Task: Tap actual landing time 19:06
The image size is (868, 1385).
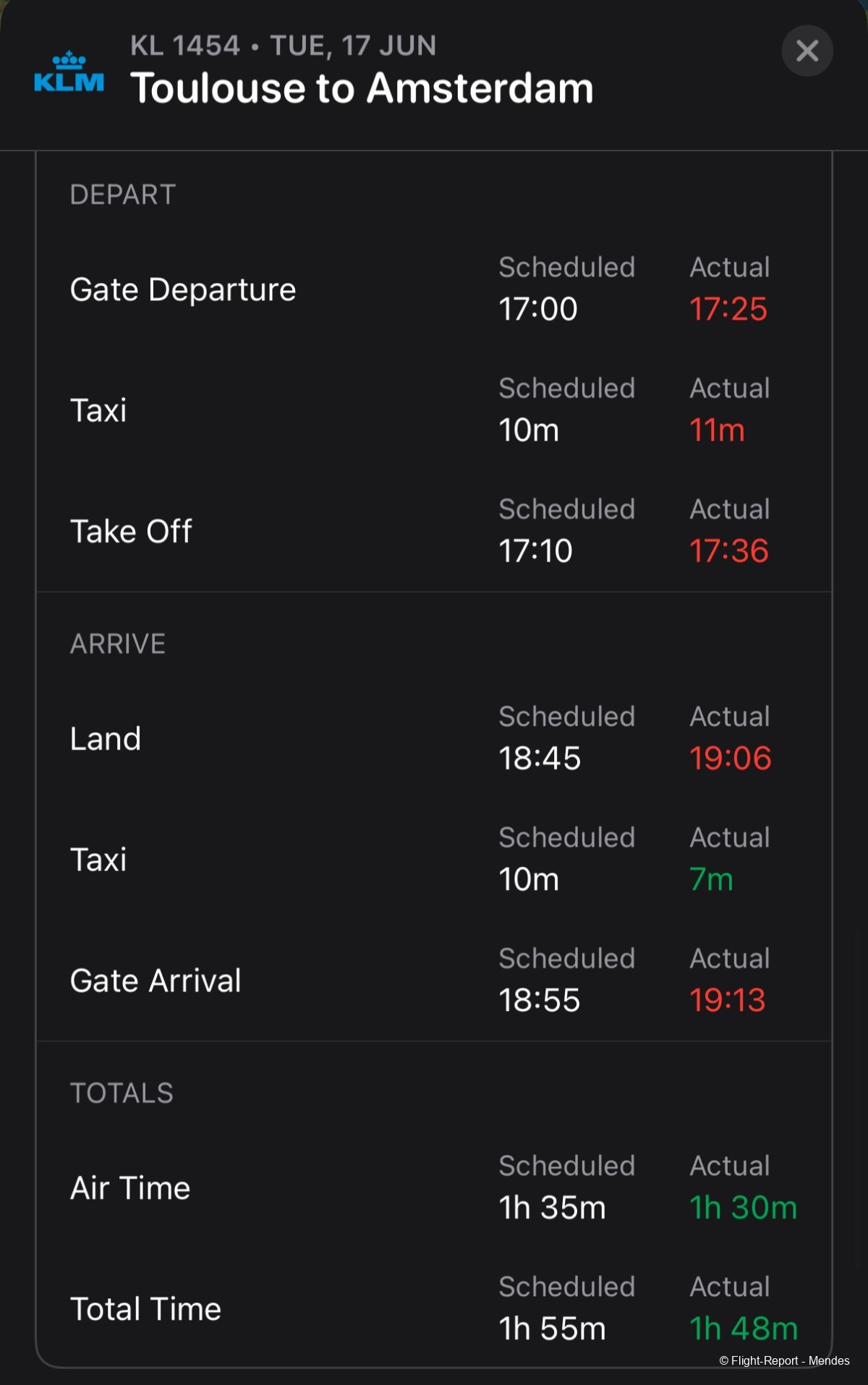Action: coord(730,758)
